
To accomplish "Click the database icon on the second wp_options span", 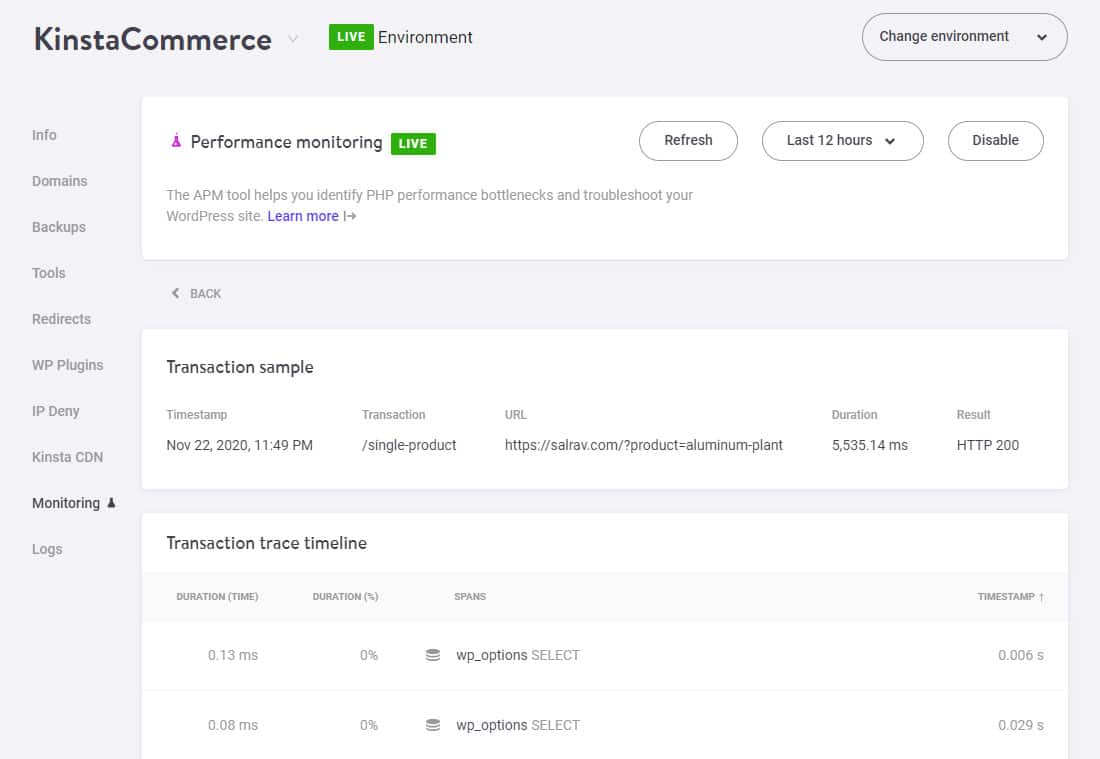I will 434,724.
